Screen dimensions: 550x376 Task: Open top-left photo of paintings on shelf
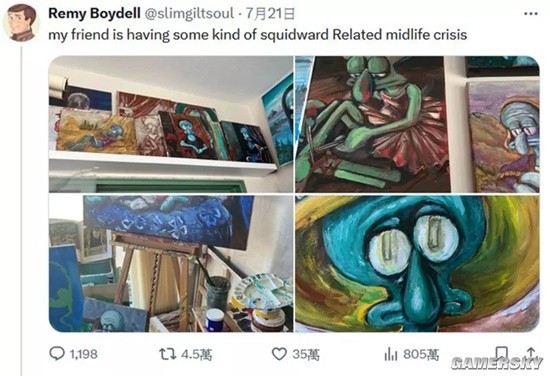tap(171, 124)
